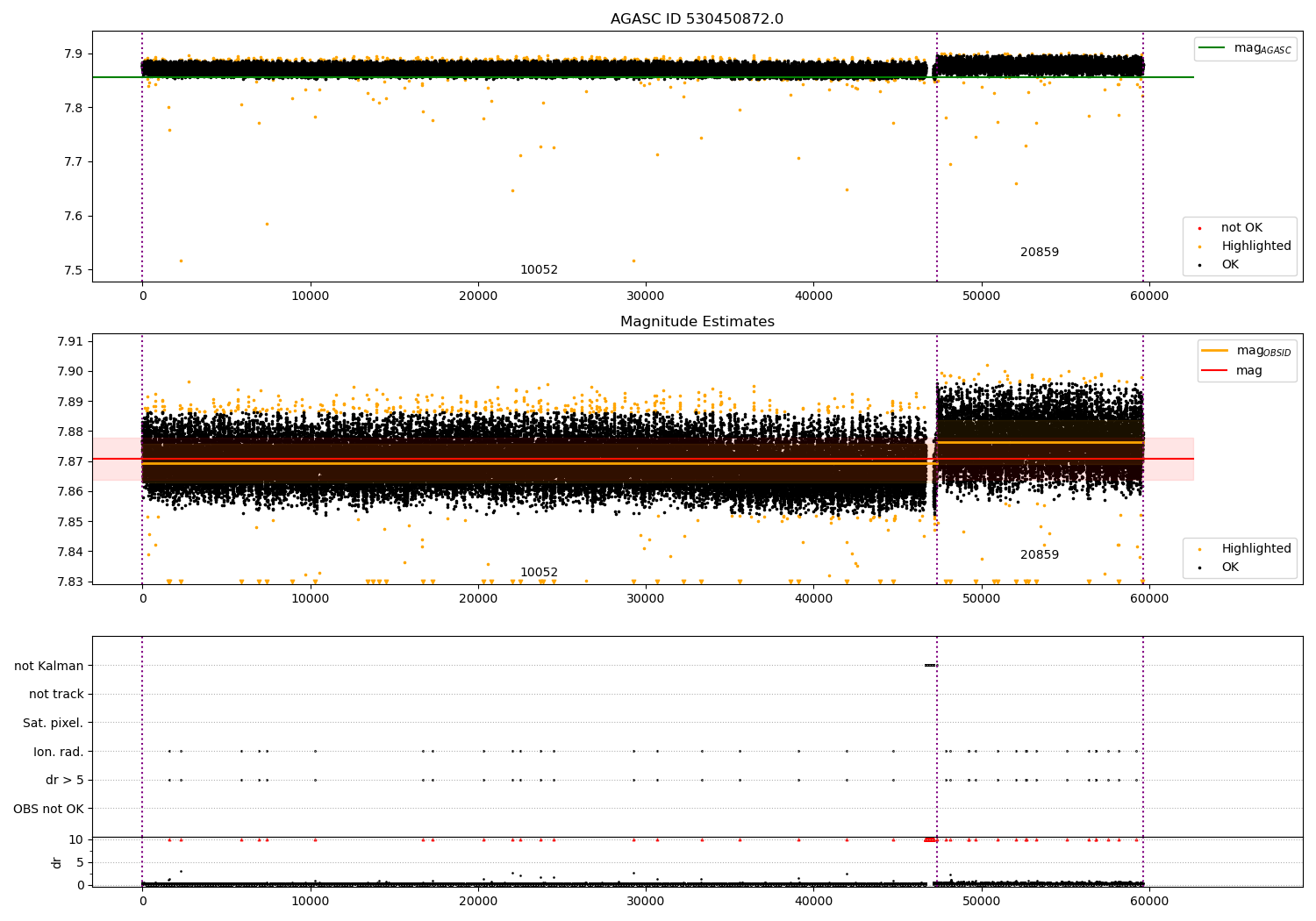Click the 50000 x-axis tick of Magnitude Estimates plot
Viewport: 1316px width, 921px height.
[x=982, y=599]
